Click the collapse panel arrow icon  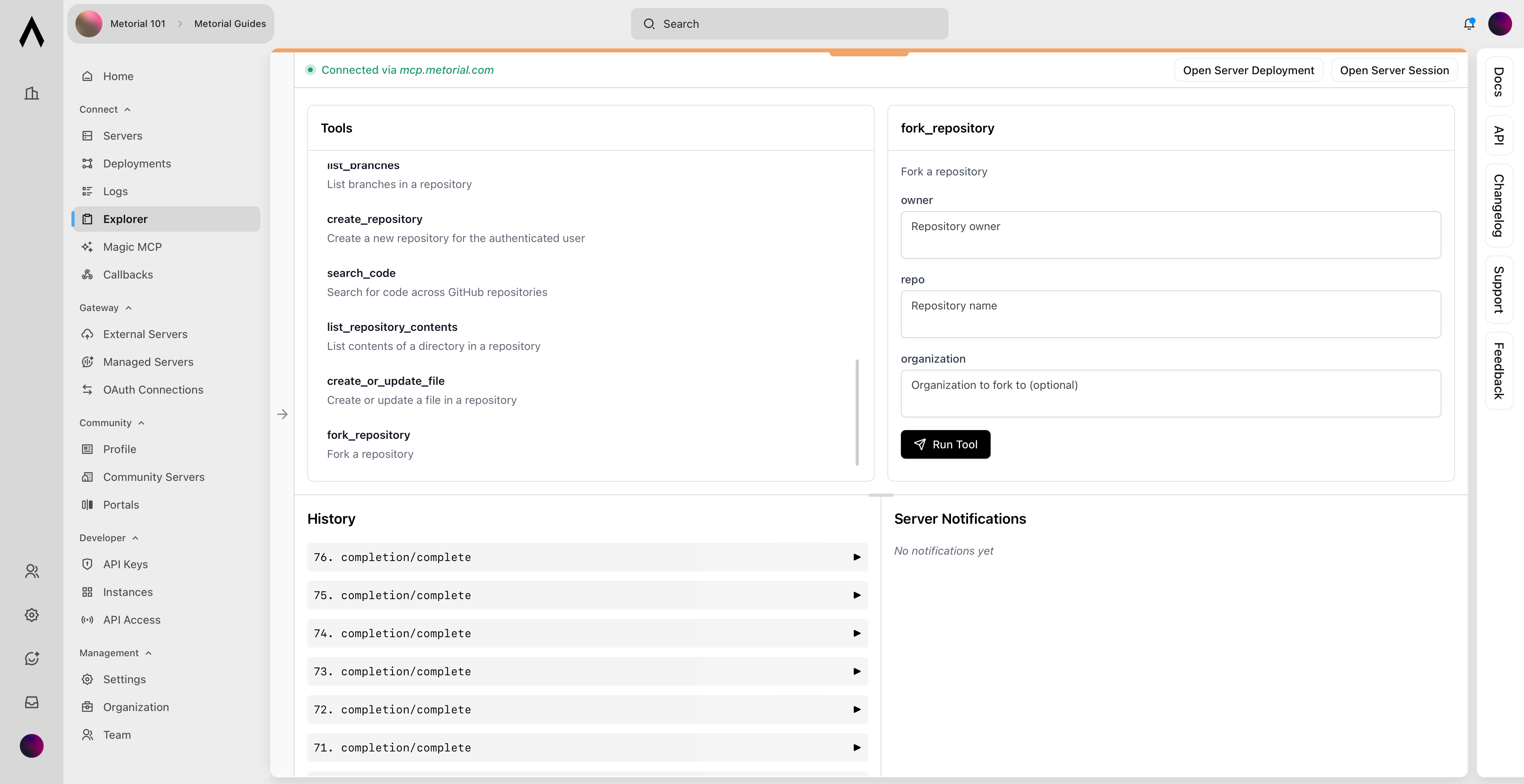click(282, 415)
